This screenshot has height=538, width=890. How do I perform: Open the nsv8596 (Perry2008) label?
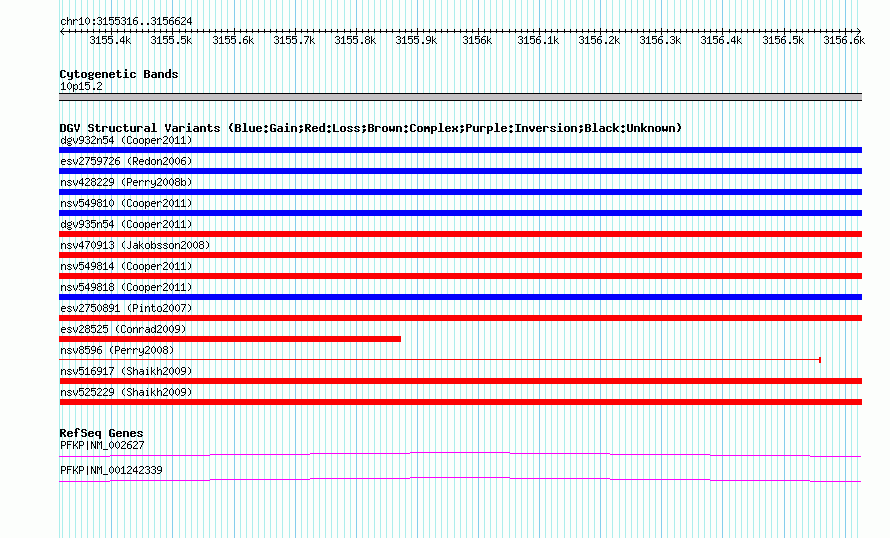coord(117,350)
